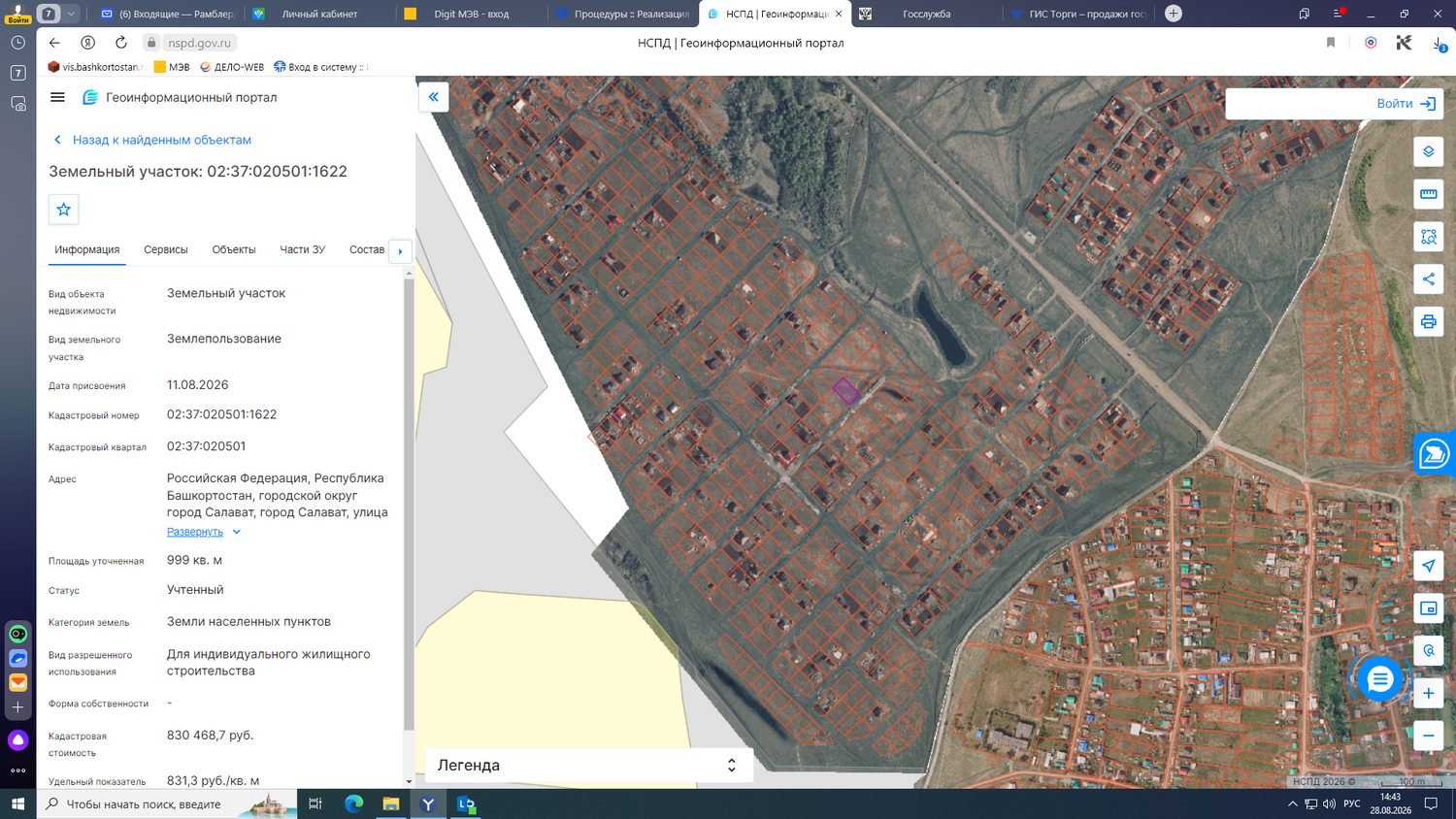The image size is (1456, 819).
Task: Open the vis.bashkortostan bookmark
Action: click(x=95, y=67)
